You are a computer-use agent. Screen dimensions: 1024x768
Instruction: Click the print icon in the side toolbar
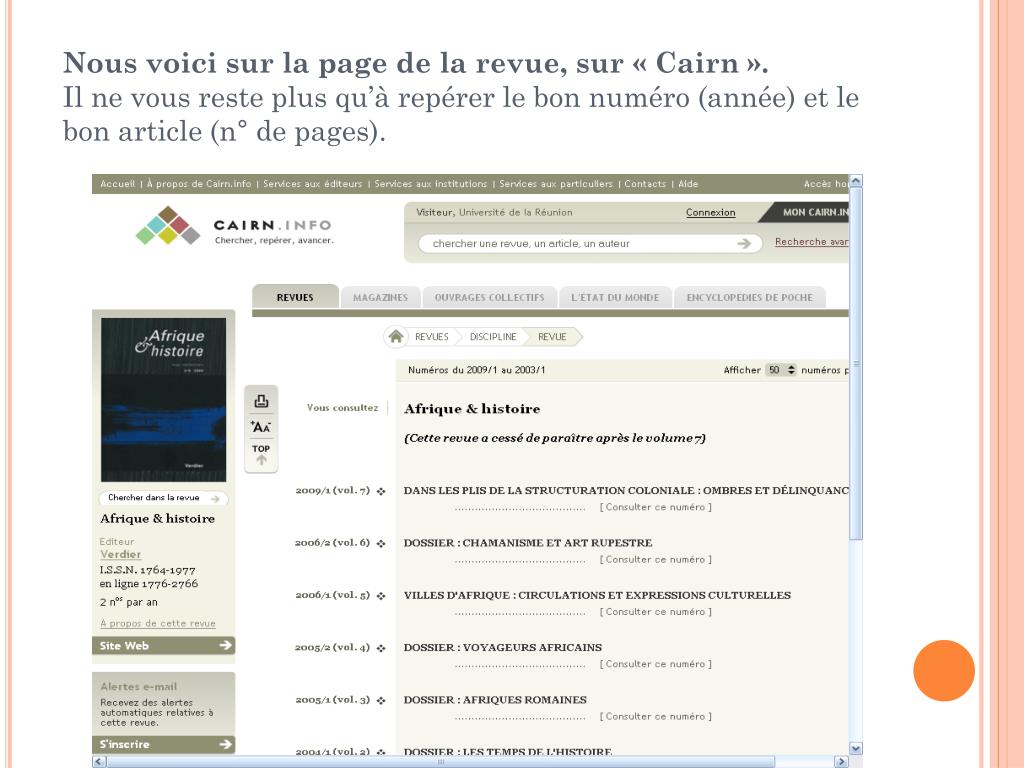[x=261, y=401]
